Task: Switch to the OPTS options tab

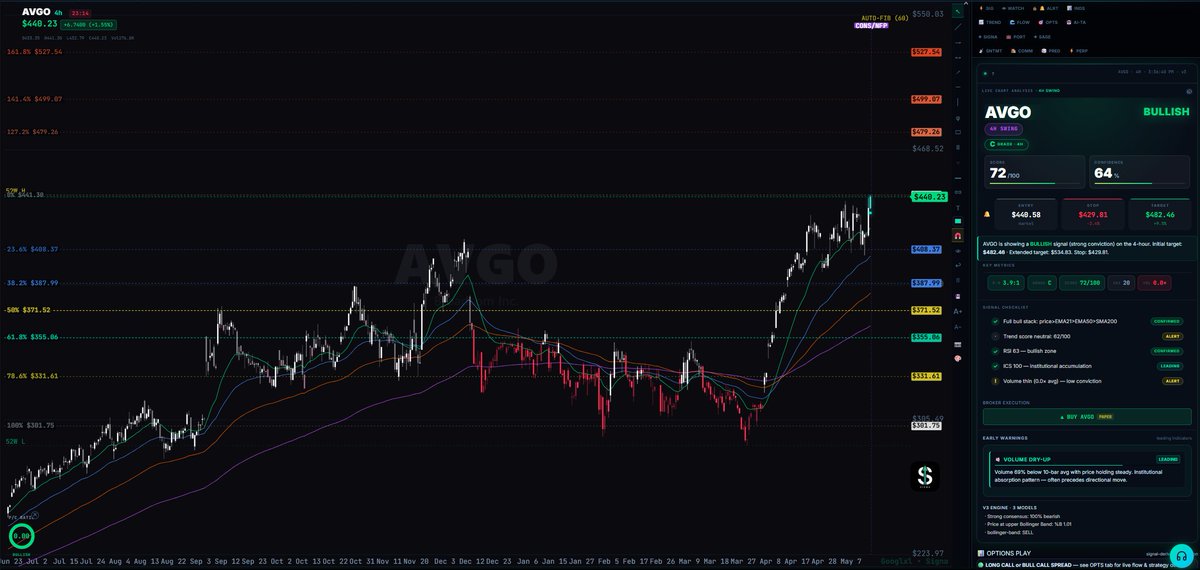Action: tap(1048, 22)
